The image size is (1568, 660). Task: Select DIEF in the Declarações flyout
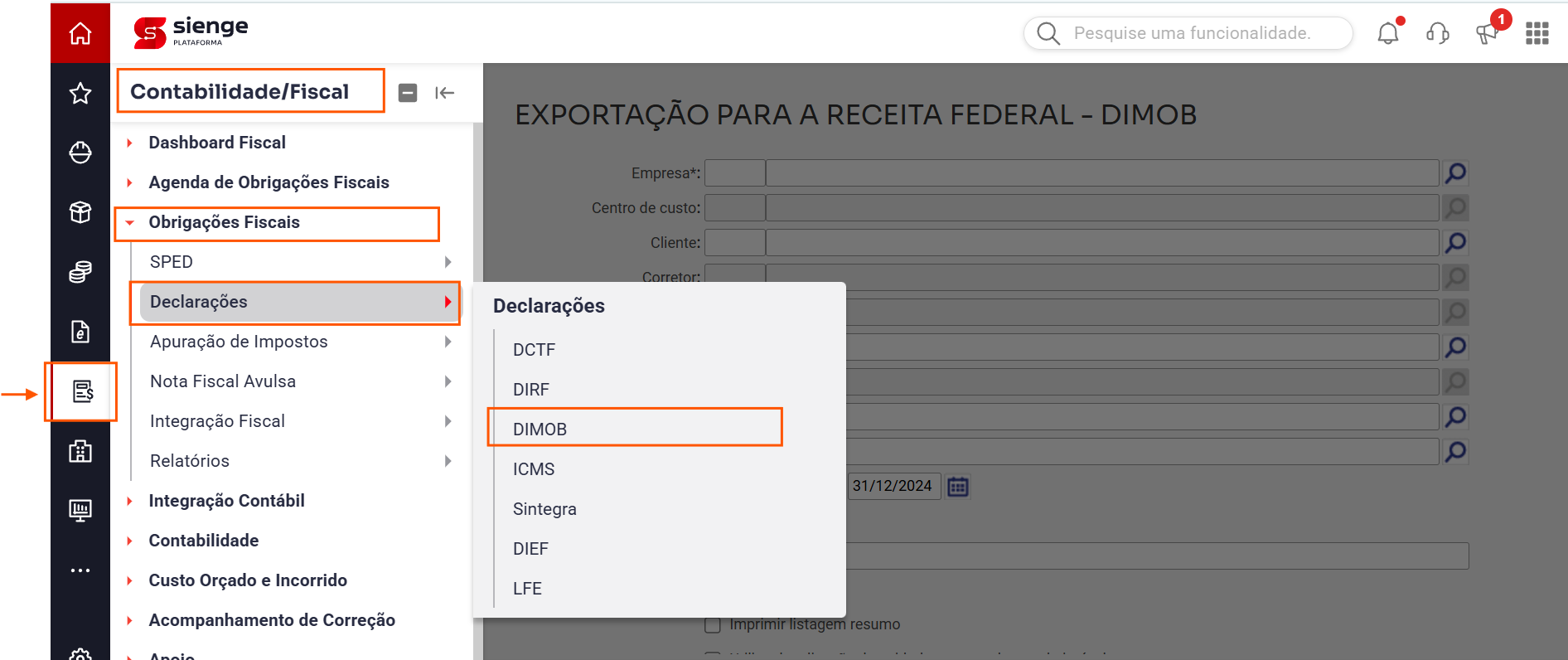pos(530,549)
